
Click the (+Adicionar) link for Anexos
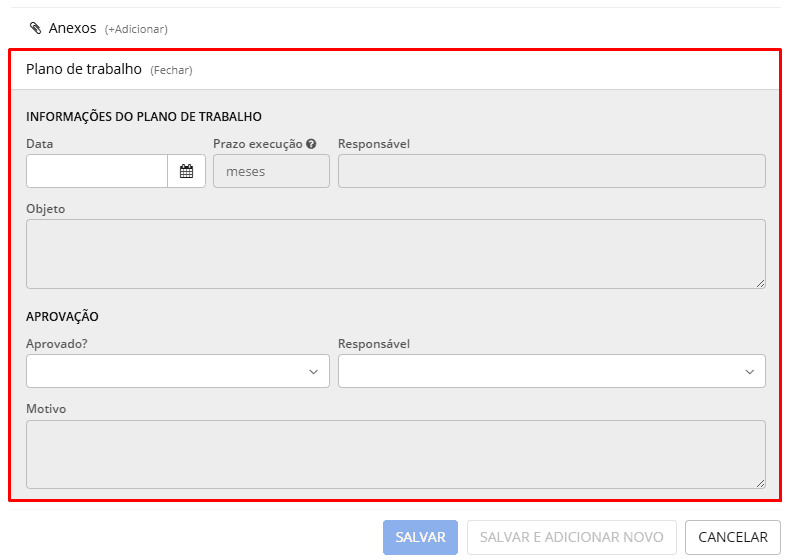point(136,29)
